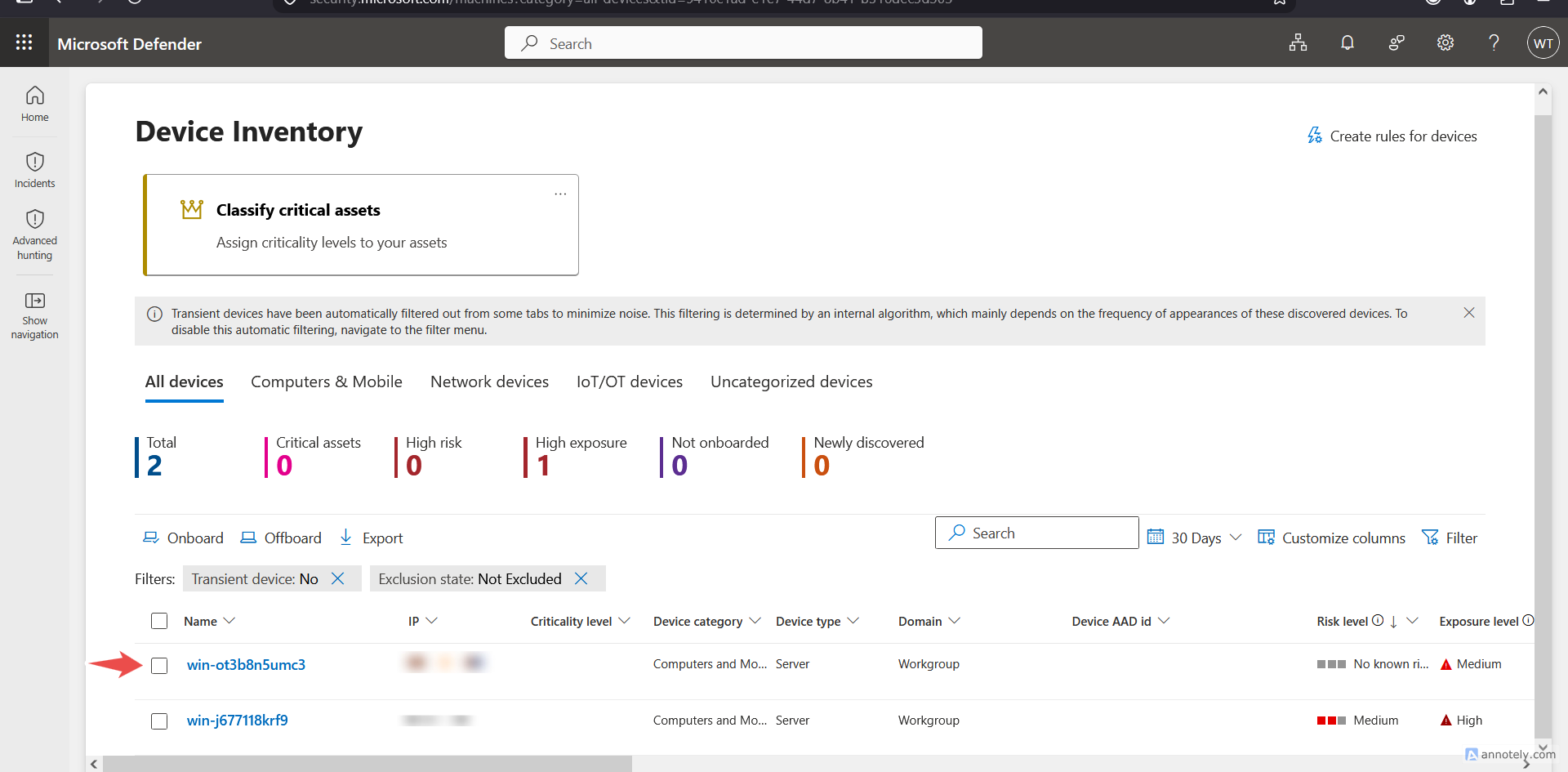Image resolution: width=1568 pixels, height=772 pixels.
Task: Expand the Criticality level column menu
Action: point(625,621)
